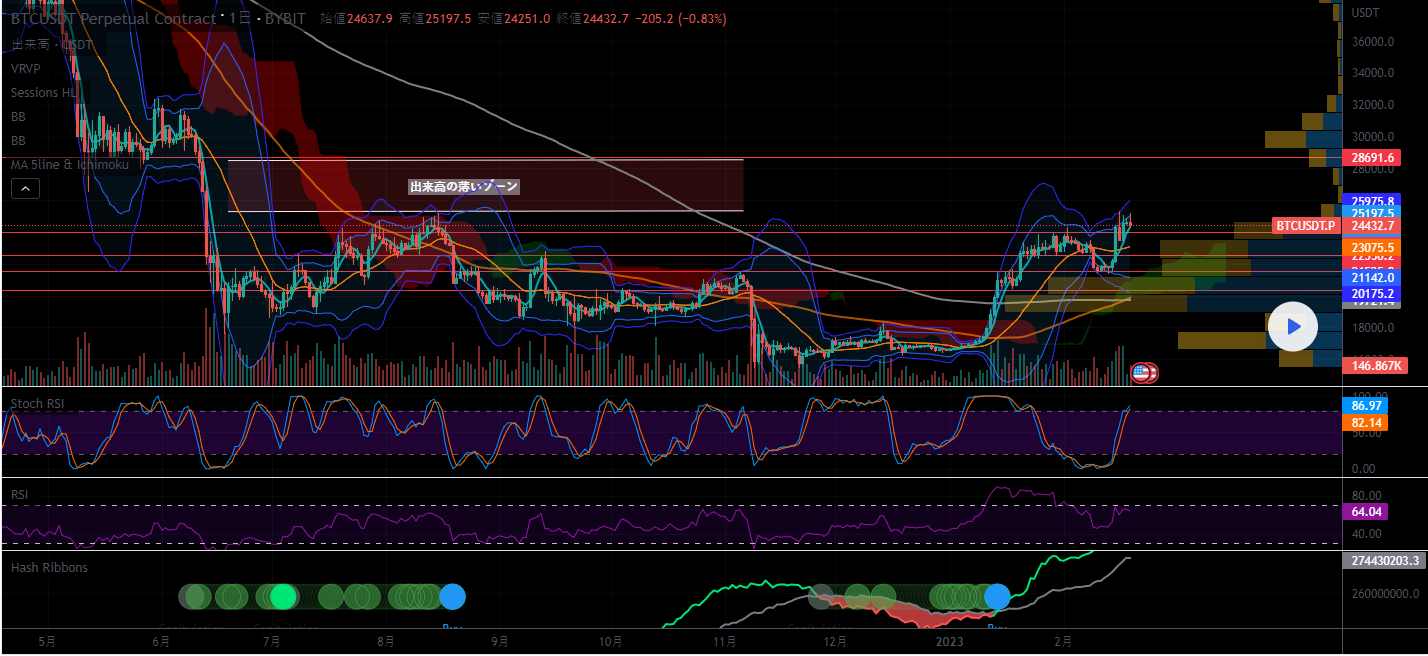Screen dimensions: 1428x656
Task: Click the 出来高の薄いゾーン text annotation
Action: 464,187
